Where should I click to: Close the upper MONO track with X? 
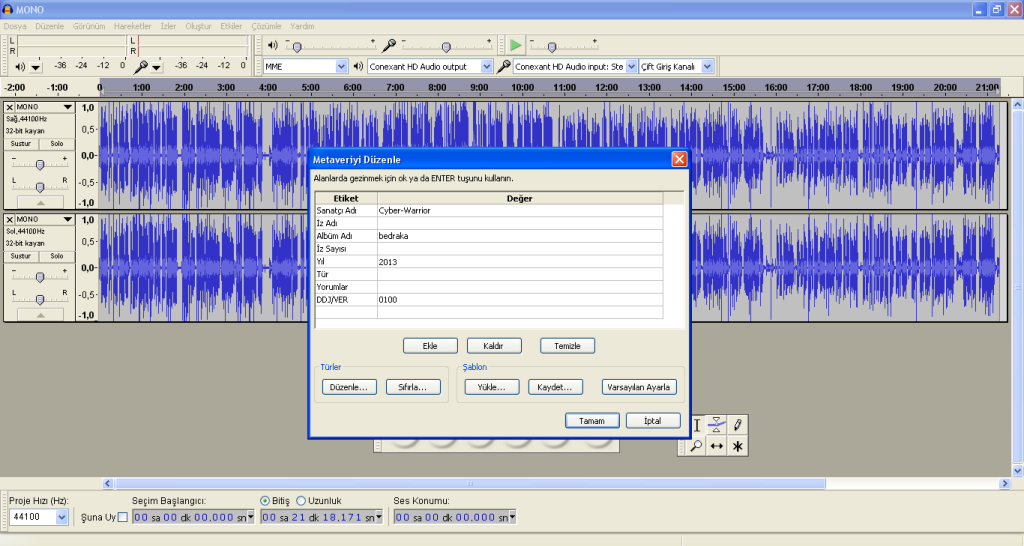pyautogui.click(x=9, y=107)
